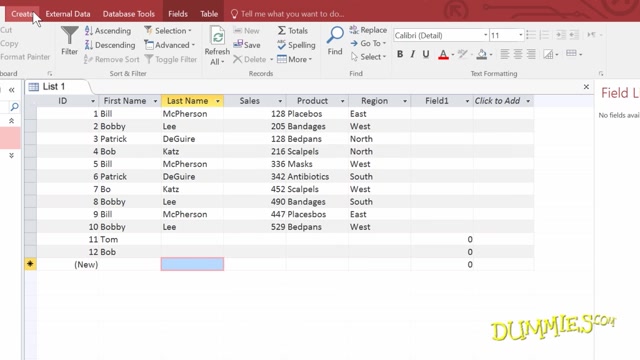Open the Last Name column dropdown
640x360 pixels.
218,101
